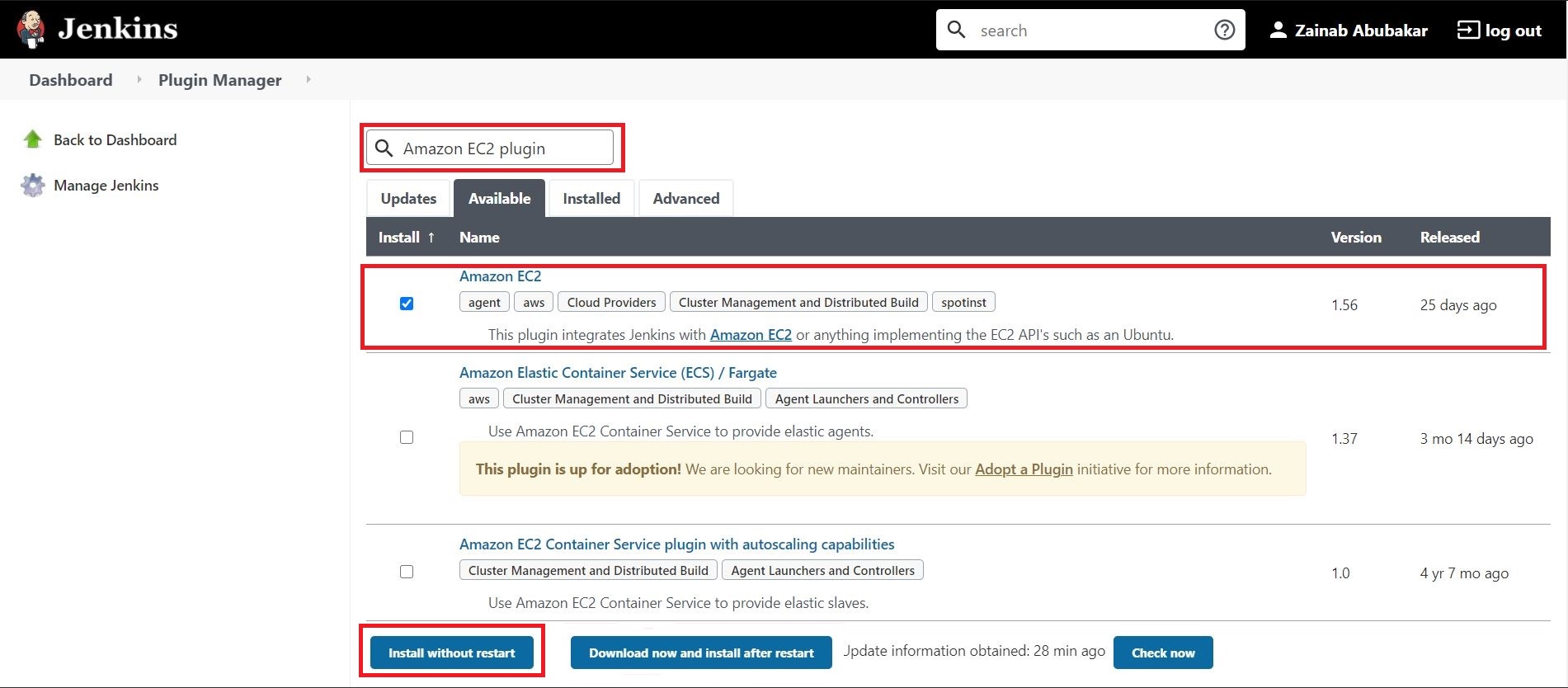
Task: Click version 1.0 in autoscaling plugin row
Action: click(1340, 573)
